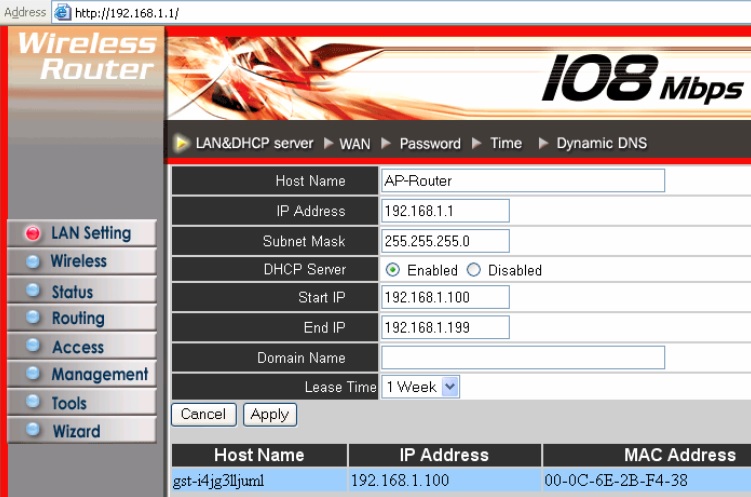Click the Internet Explorer page icon in address bar

tap(62, 12)
